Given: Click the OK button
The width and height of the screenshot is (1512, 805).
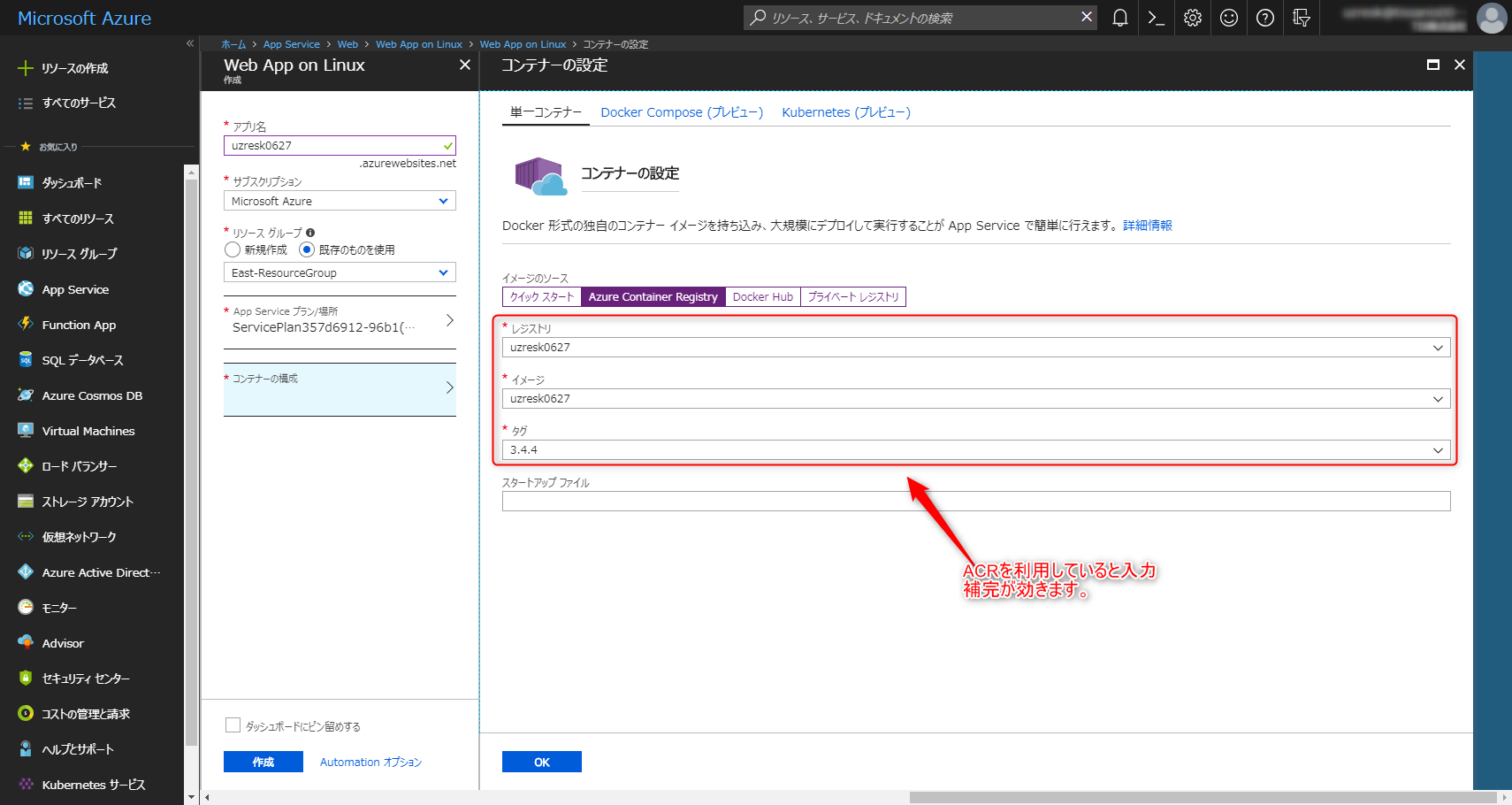Looking at the screenshot, I should click(x=542, y=762).
